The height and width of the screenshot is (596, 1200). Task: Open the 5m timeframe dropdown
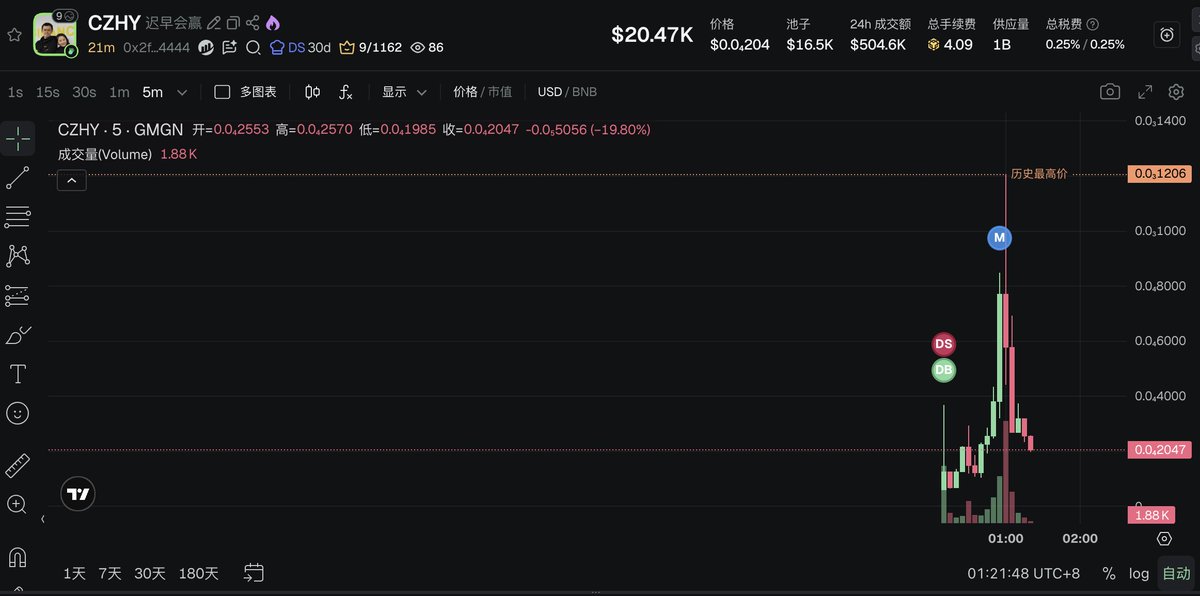(181, 91)
